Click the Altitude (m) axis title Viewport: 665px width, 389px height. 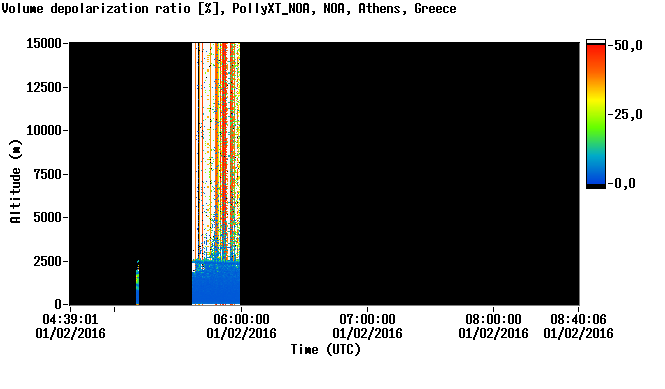click(15, 181)
